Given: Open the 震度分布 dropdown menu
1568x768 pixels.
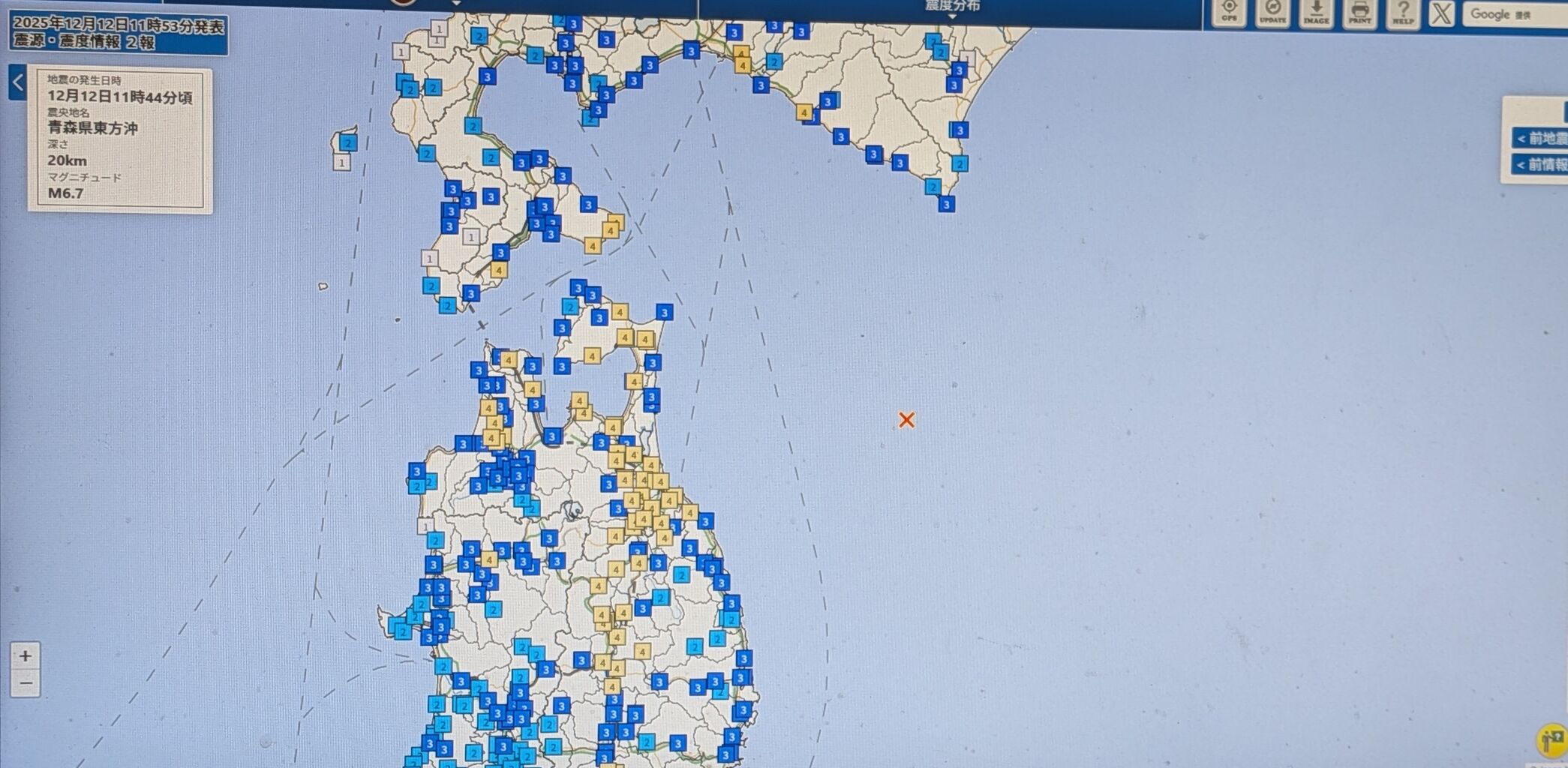Looking at the screenshot, I should (951, 7).
